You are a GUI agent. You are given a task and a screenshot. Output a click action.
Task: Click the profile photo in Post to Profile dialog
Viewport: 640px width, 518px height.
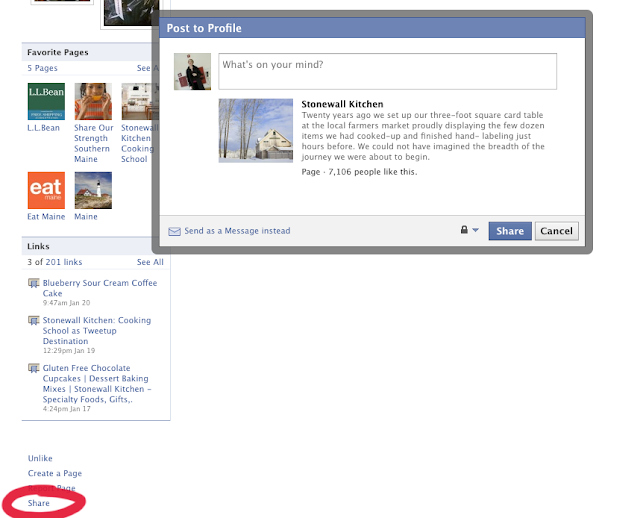point(192,71)
